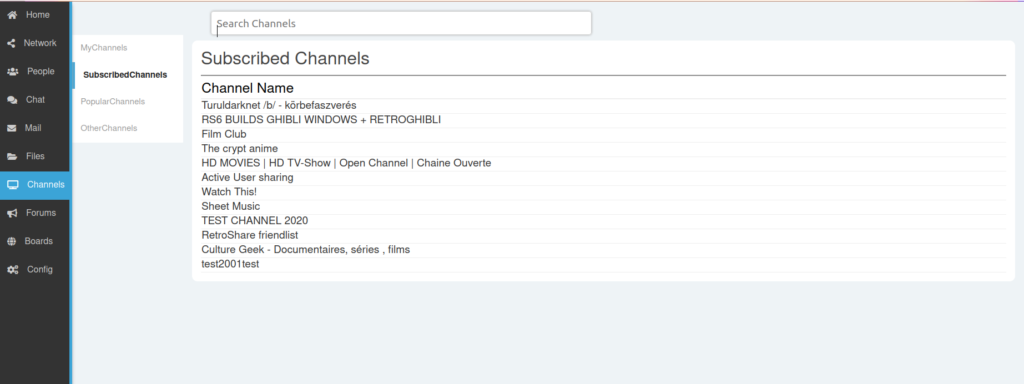Click the Mail envelope icon
The height and width of the screenshot is (384, 1024).
[x=12, y=128]
